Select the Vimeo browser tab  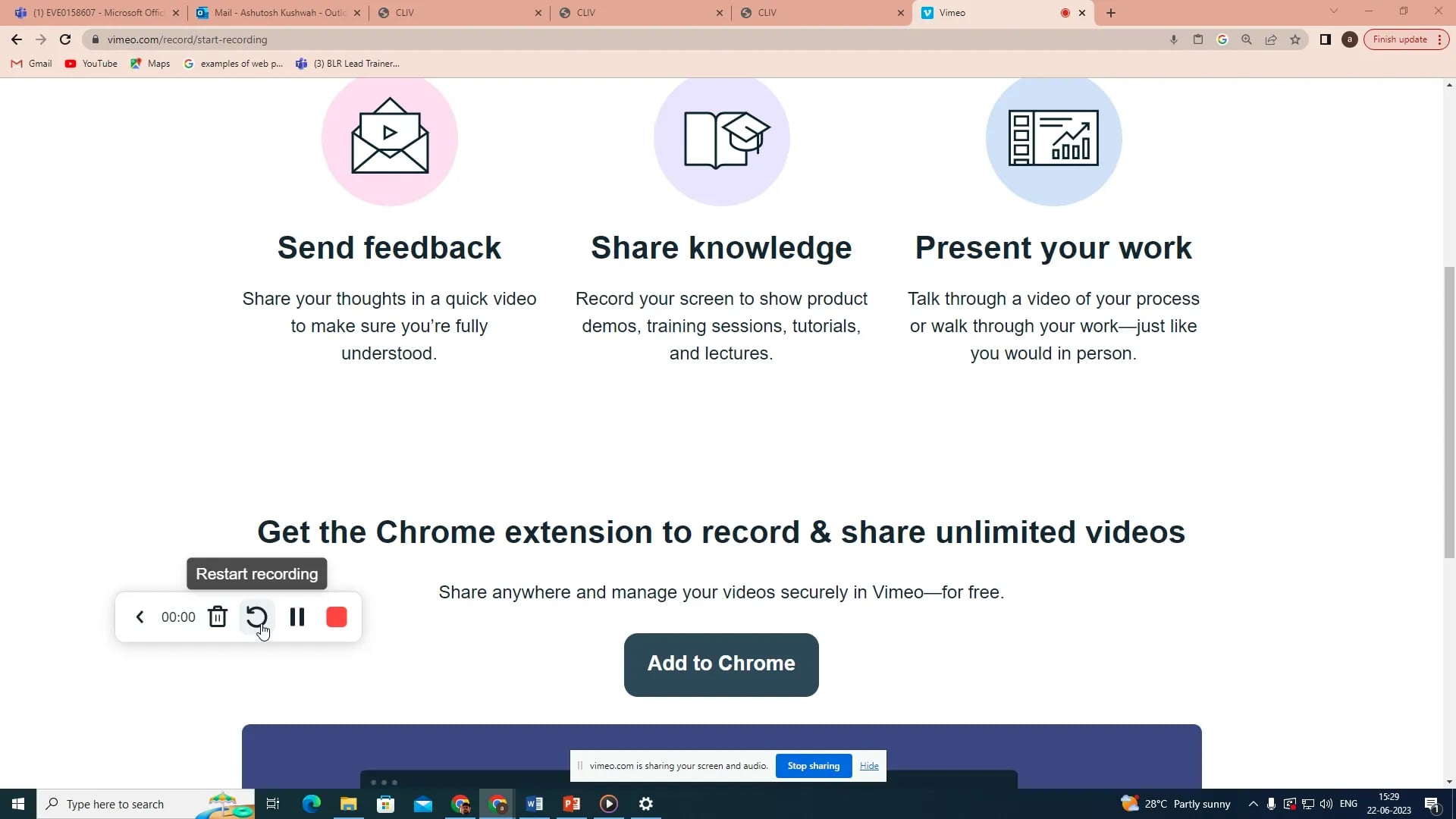978,12
